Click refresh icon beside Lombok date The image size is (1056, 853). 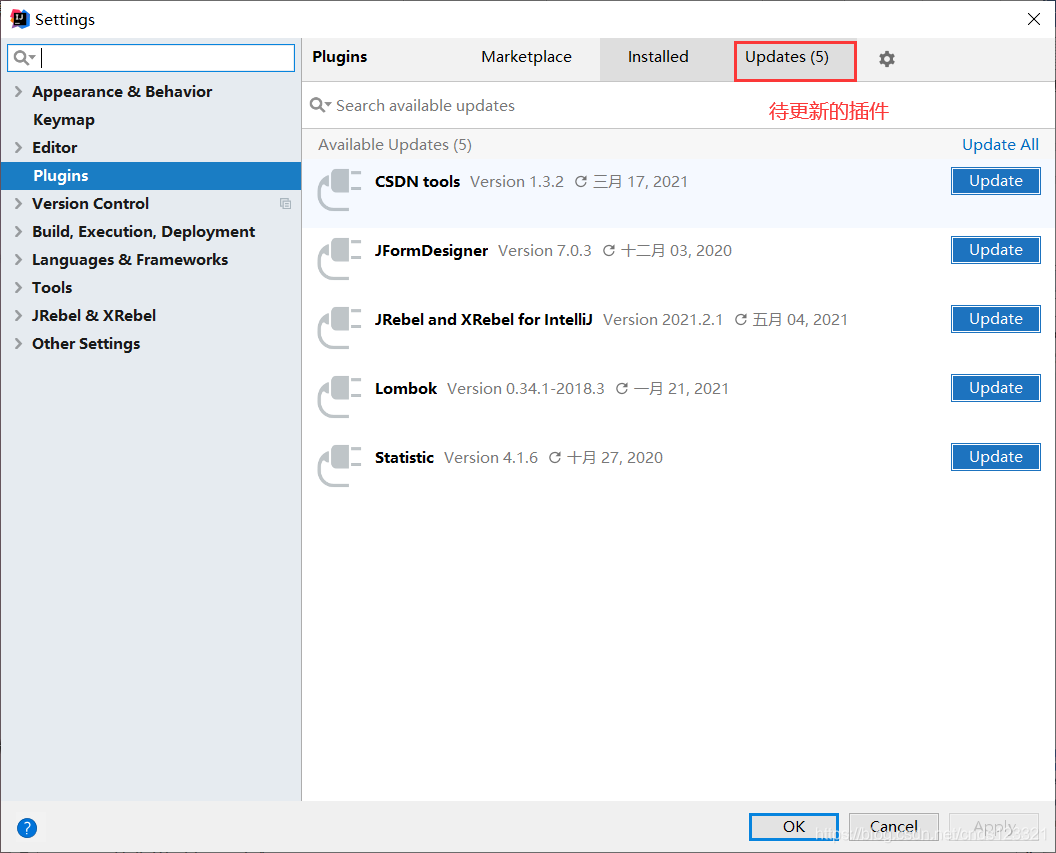[x=622, y=388]
